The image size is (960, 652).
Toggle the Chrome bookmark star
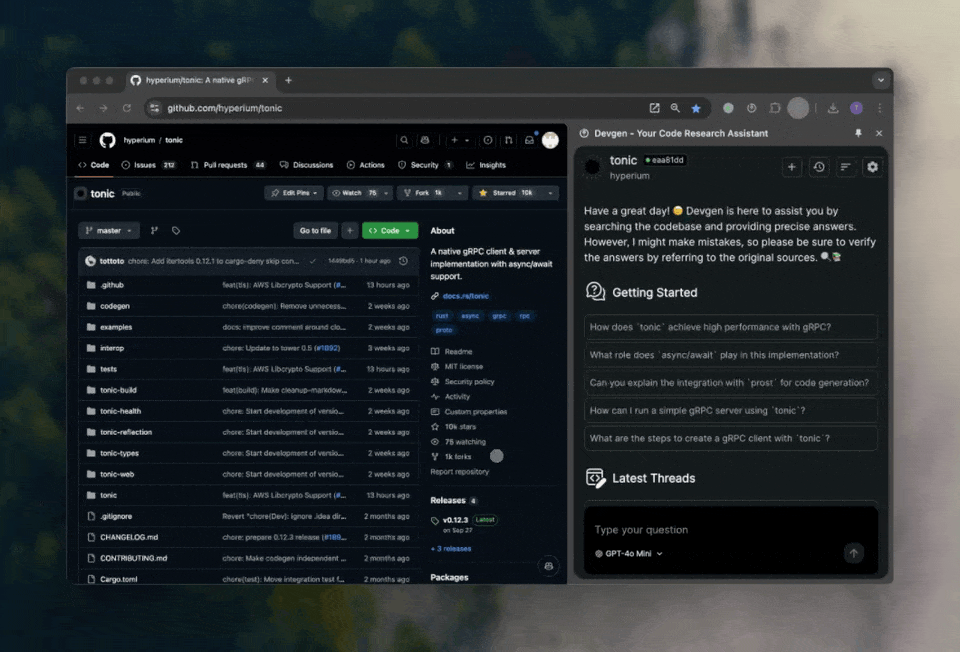[696, 108]
